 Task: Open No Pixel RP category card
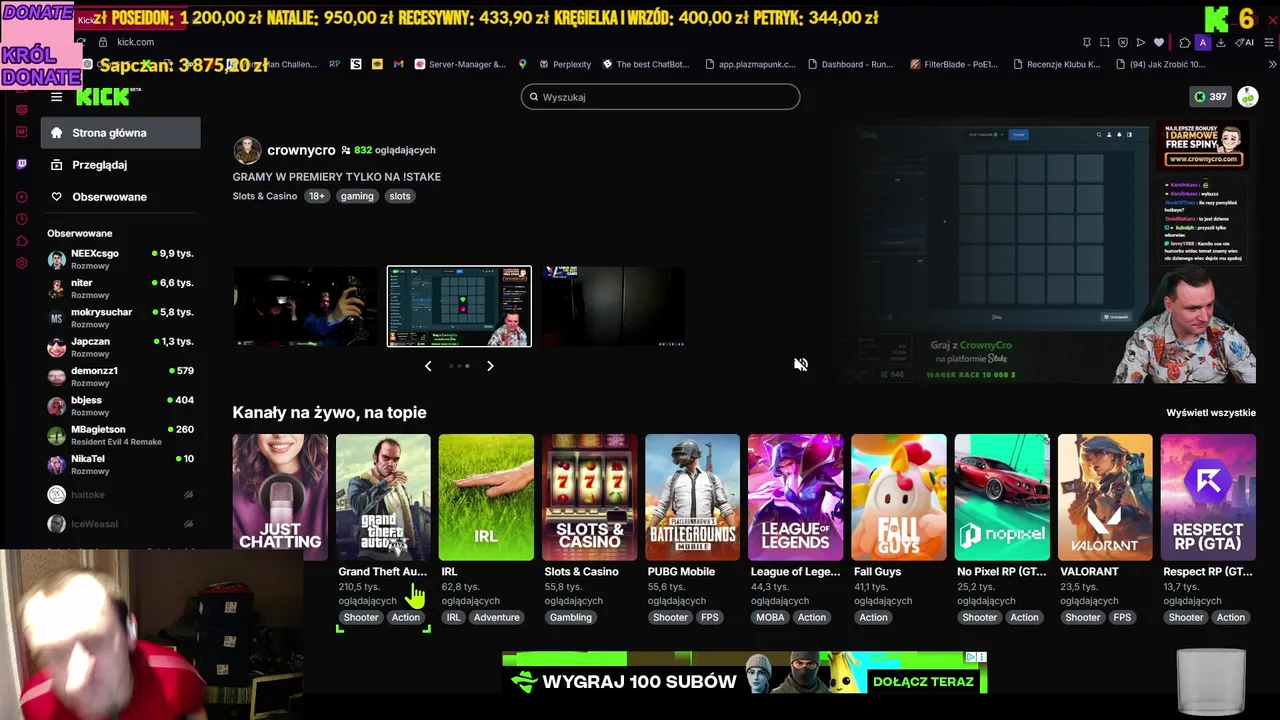[1002, 497]
